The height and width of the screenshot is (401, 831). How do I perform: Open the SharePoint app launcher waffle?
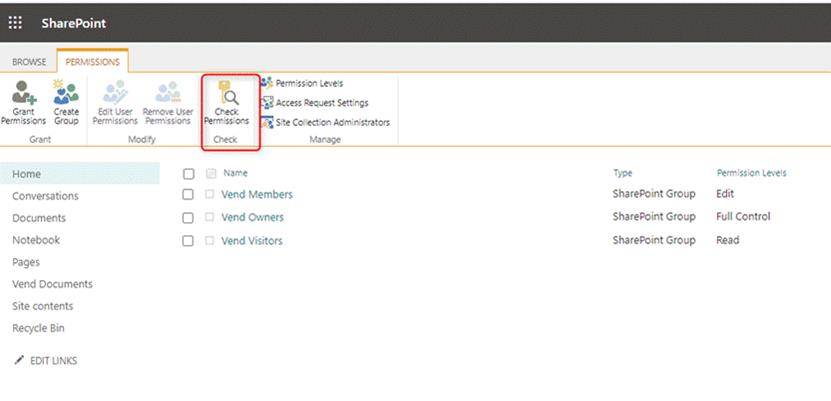pyautogui.click(x=16, y=23)
